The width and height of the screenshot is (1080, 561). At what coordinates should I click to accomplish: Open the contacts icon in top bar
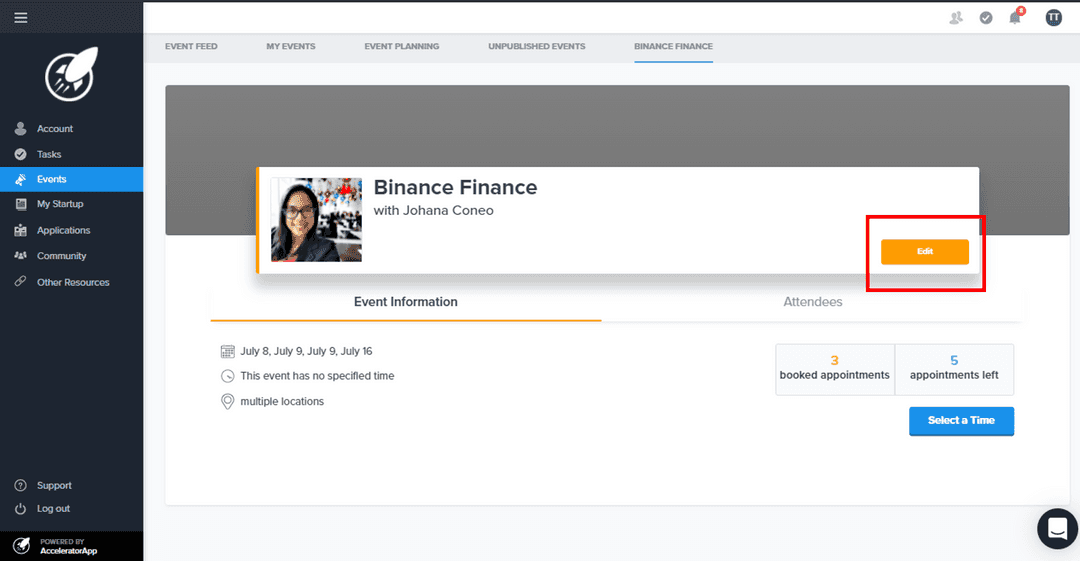tap(956, 18)
